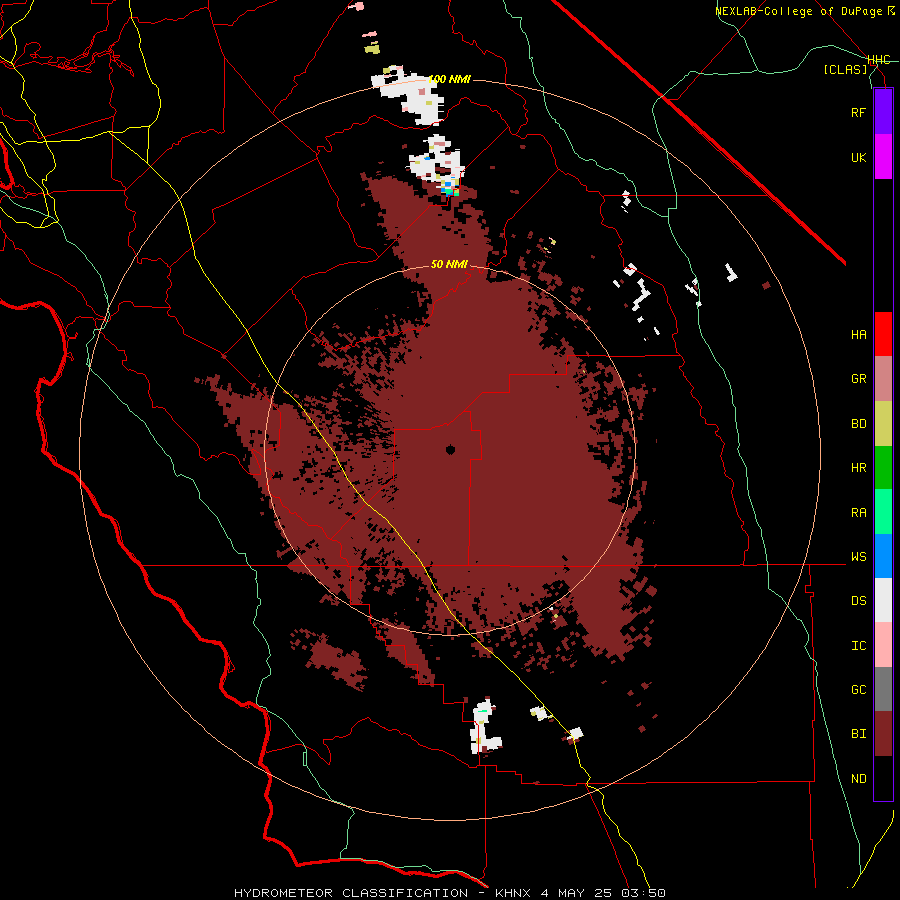The image size is (900, 900).
Task: Click the HYDROMETEOR CLASSIFICATION title text
Action: tap(351, 893)
